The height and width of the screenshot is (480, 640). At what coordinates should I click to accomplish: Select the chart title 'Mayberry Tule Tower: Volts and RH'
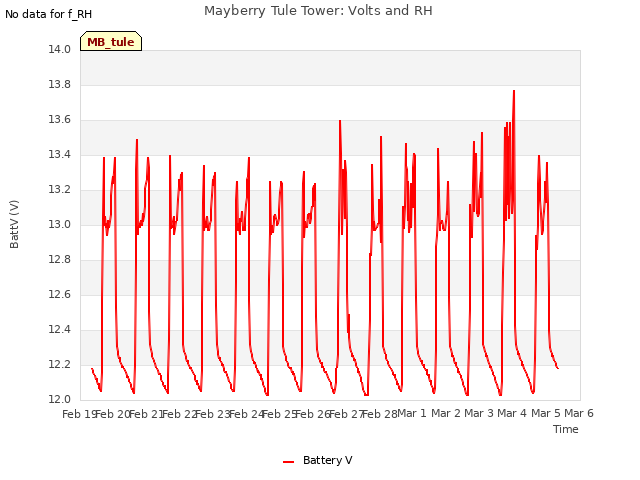point(318,10)
